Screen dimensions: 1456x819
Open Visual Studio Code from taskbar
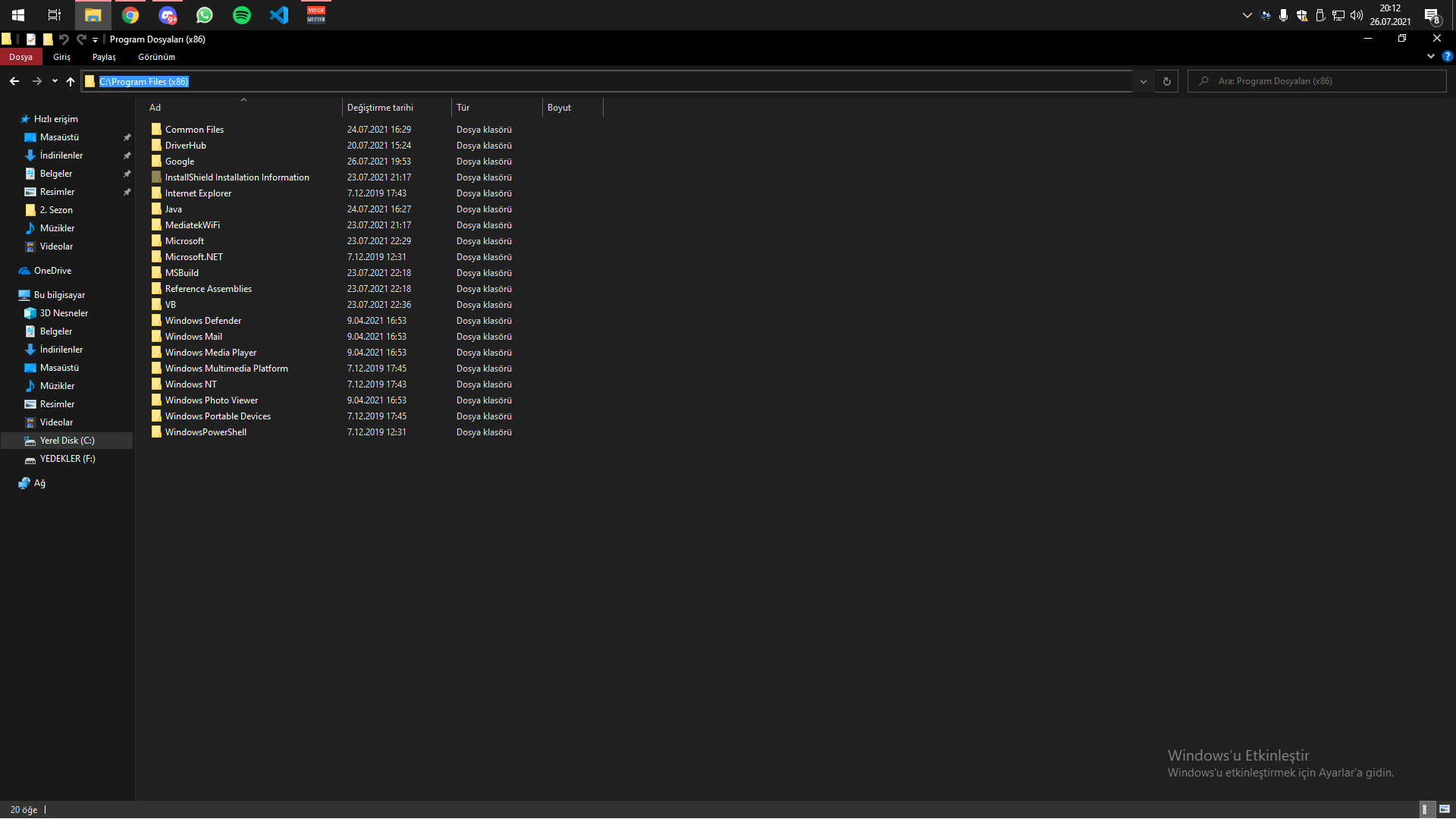279,15
